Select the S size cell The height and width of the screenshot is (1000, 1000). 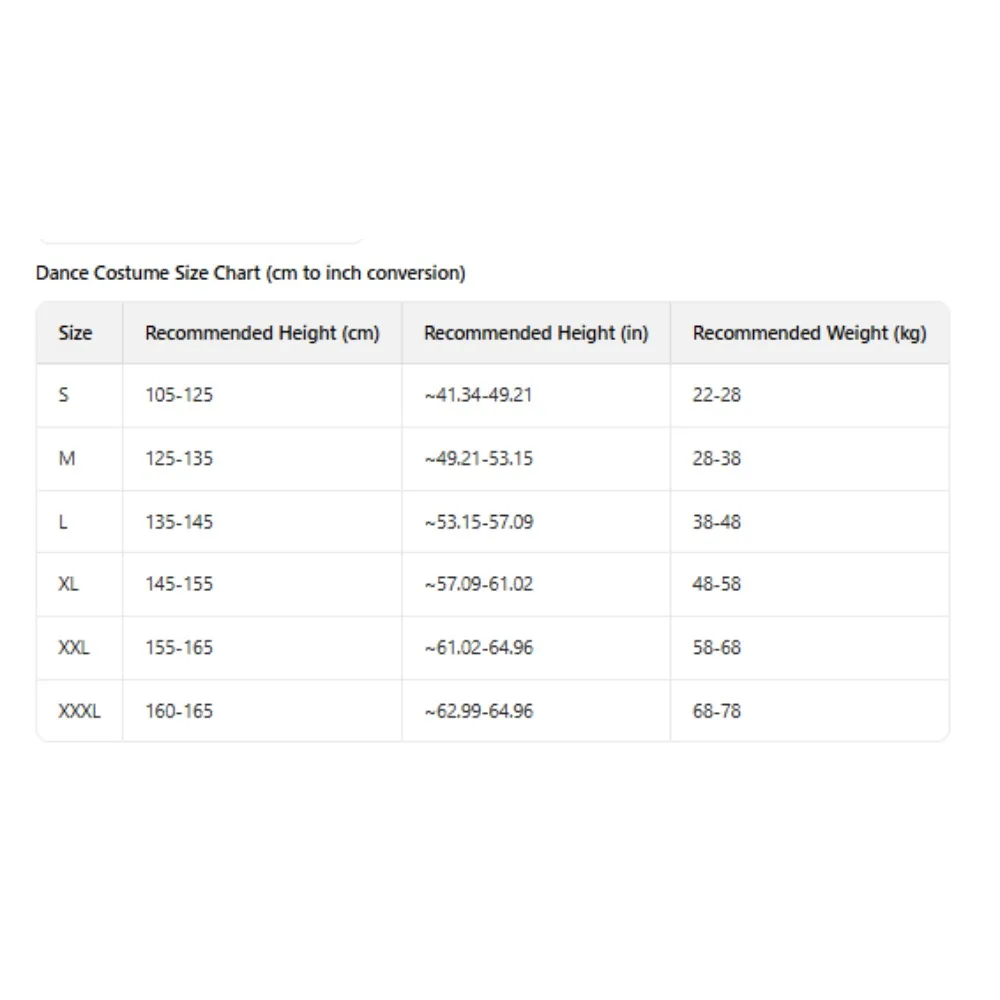point(64,395)
